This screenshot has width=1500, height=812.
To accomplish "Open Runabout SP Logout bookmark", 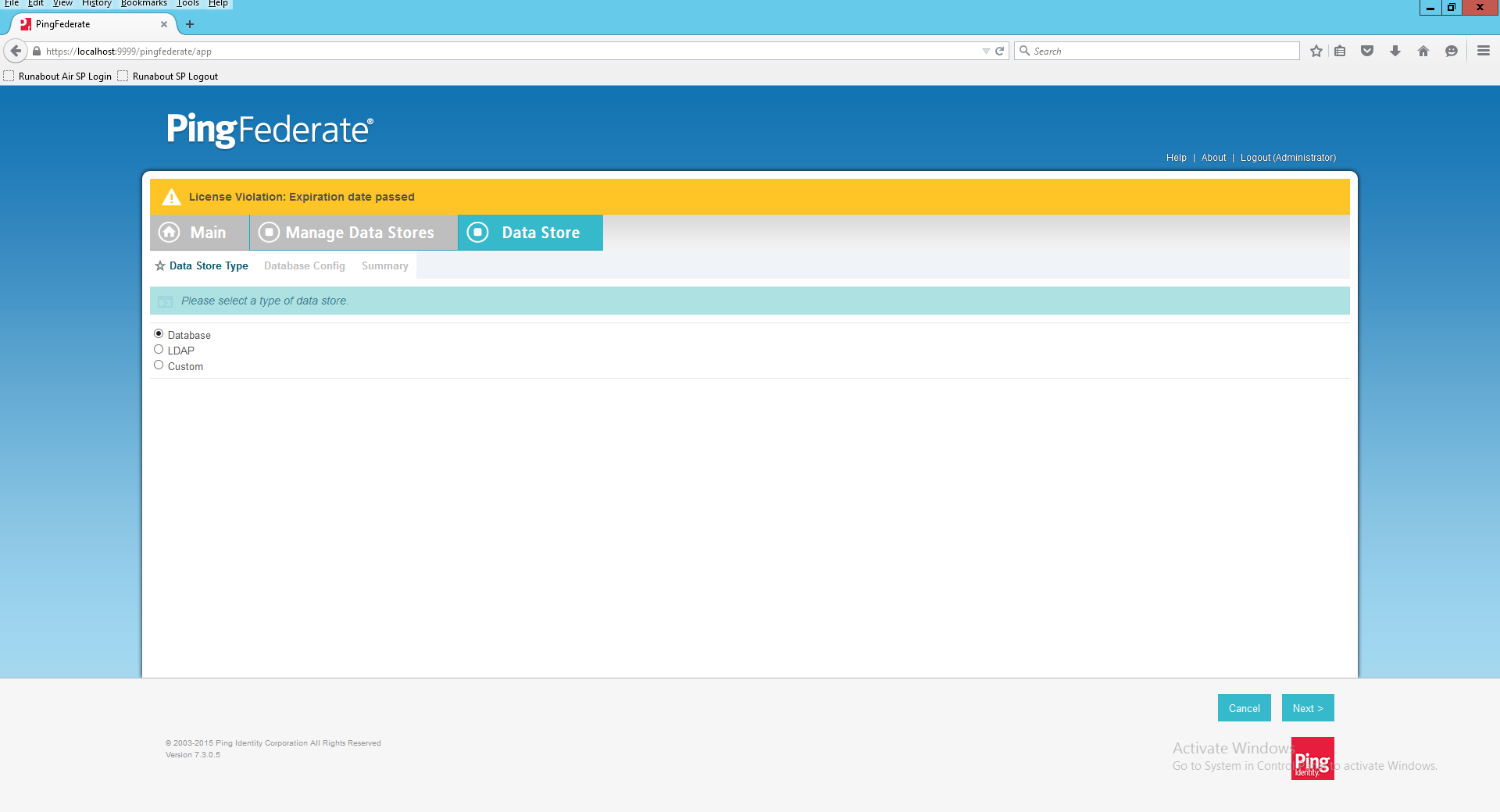I will coord(168,77).
